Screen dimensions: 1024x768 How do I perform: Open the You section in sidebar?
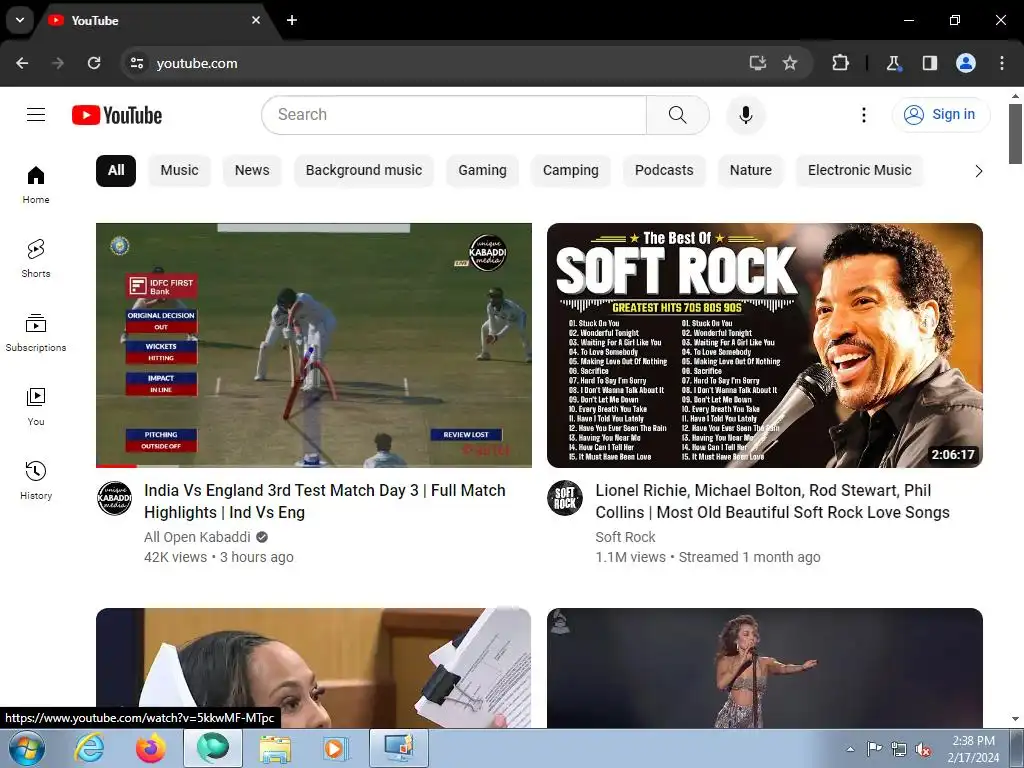point(36,406)
